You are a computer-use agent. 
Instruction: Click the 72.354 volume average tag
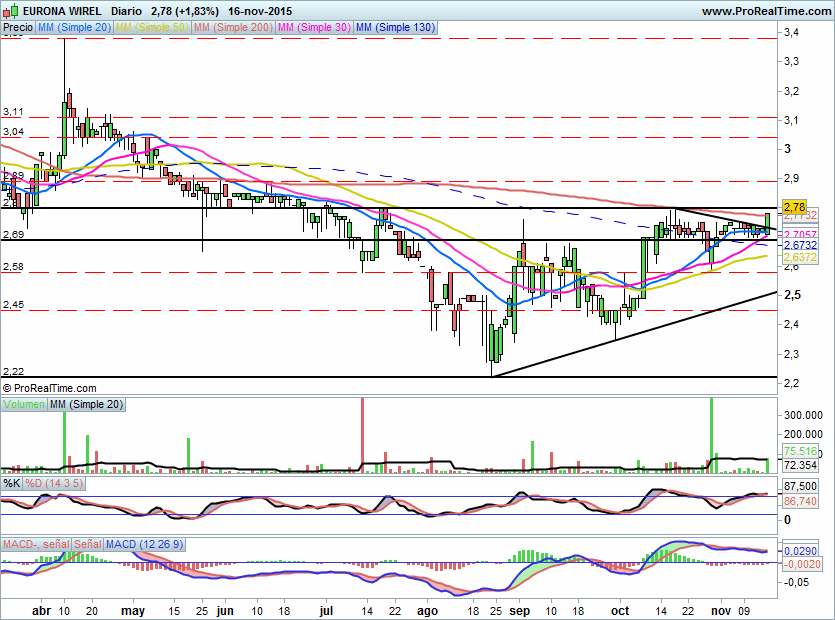click(800, 465)
